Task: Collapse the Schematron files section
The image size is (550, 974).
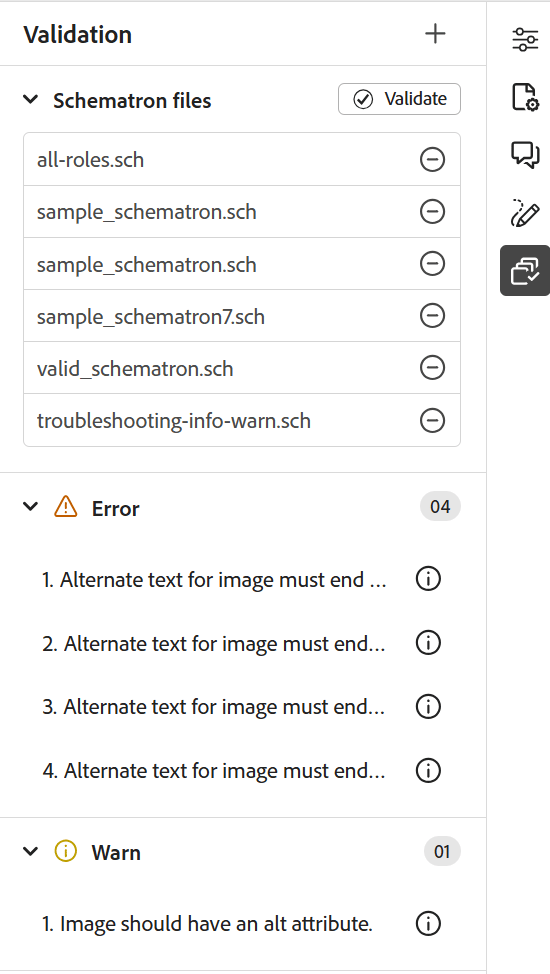Action: point(30,99)
